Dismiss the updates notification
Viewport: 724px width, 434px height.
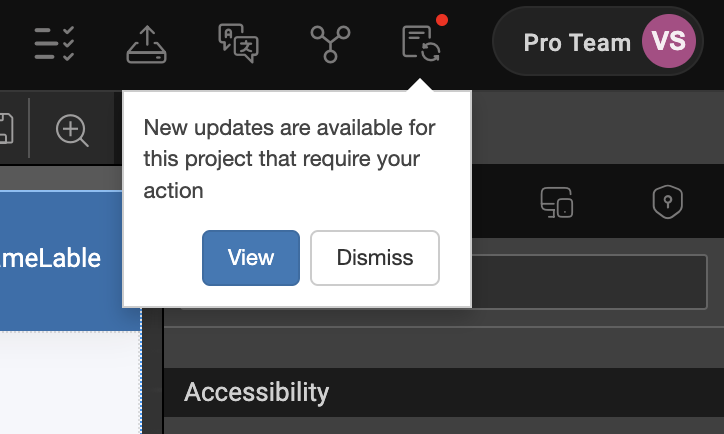[x=375, y=258]
